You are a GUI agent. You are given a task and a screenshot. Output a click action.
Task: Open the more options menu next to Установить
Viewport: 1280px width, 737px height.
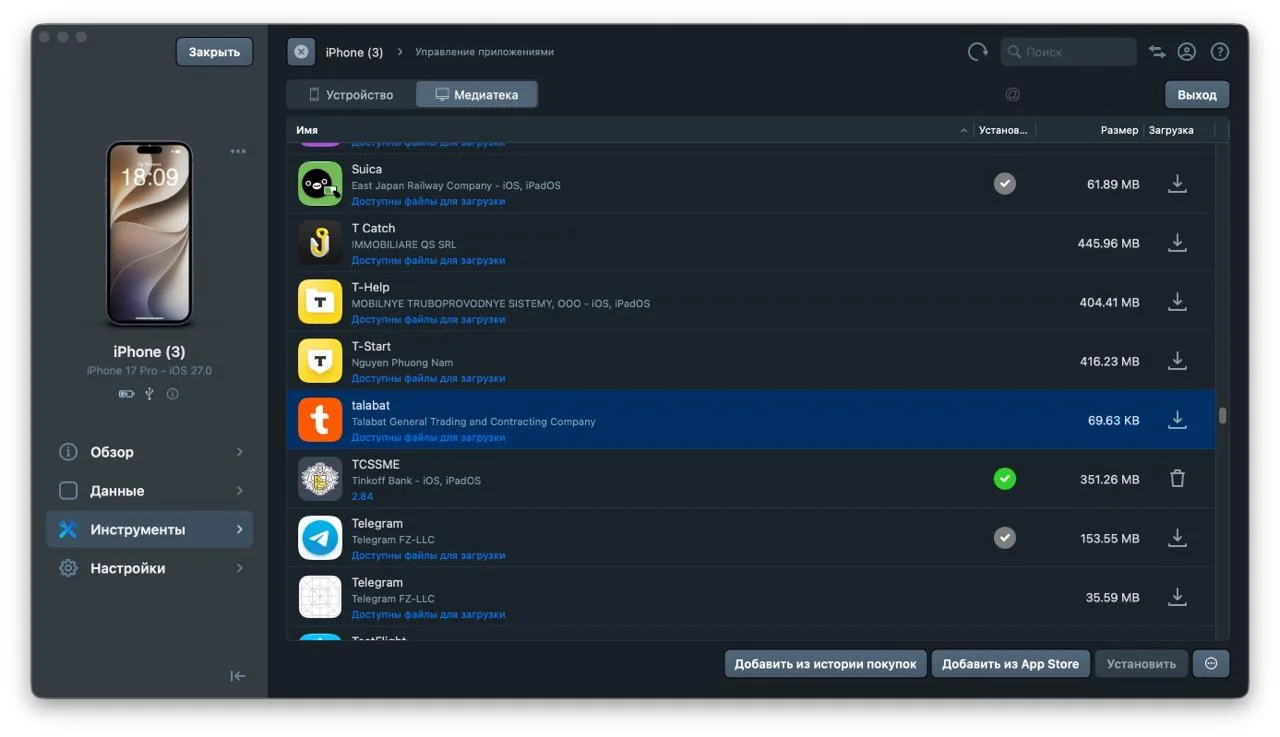point(1211,664)
